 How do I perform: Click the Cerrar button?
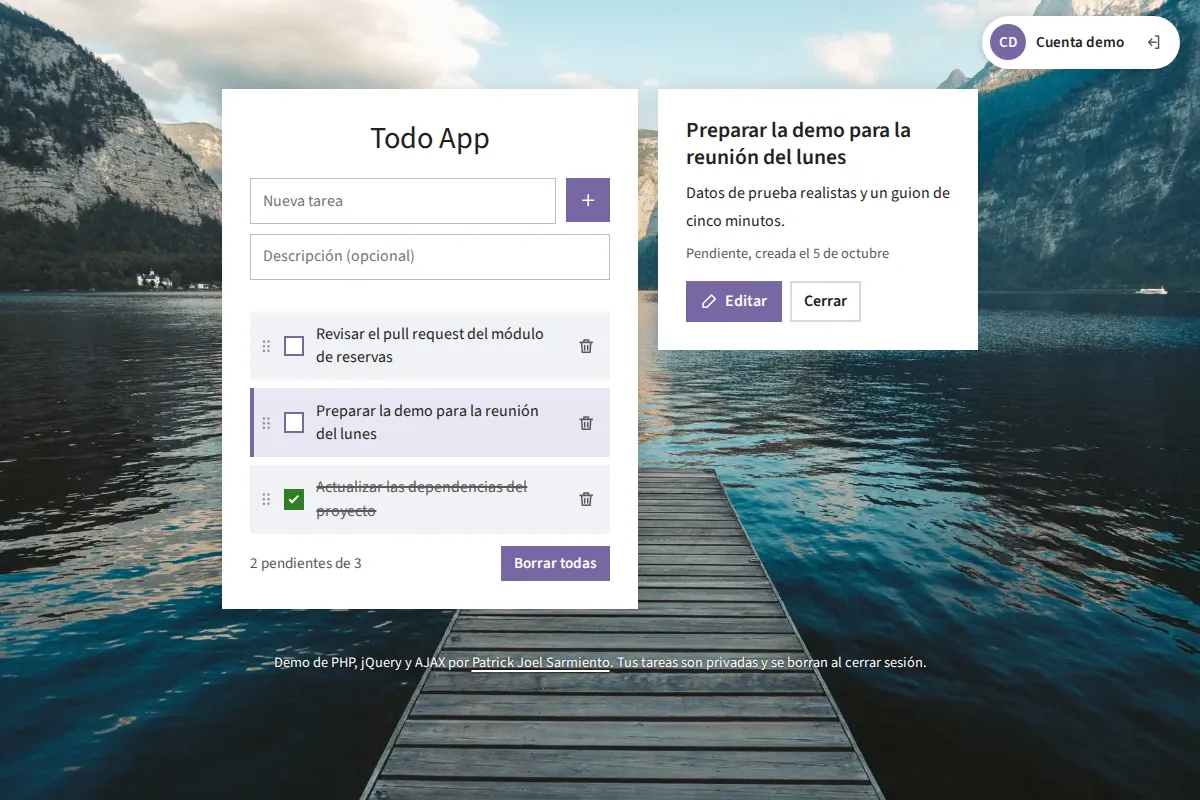tap(825, 301)
